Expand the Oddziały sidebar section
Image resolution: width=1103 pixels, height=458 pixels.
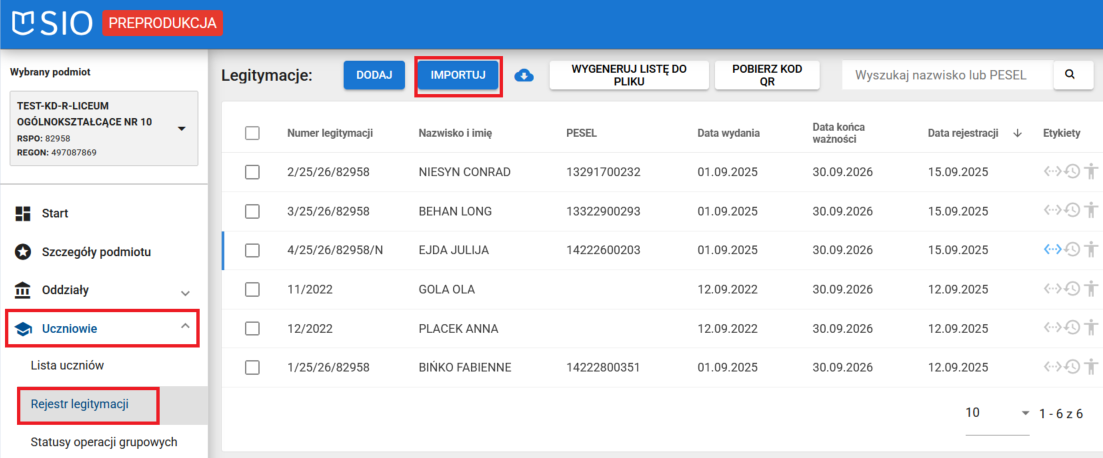click(x=185, y=291)
